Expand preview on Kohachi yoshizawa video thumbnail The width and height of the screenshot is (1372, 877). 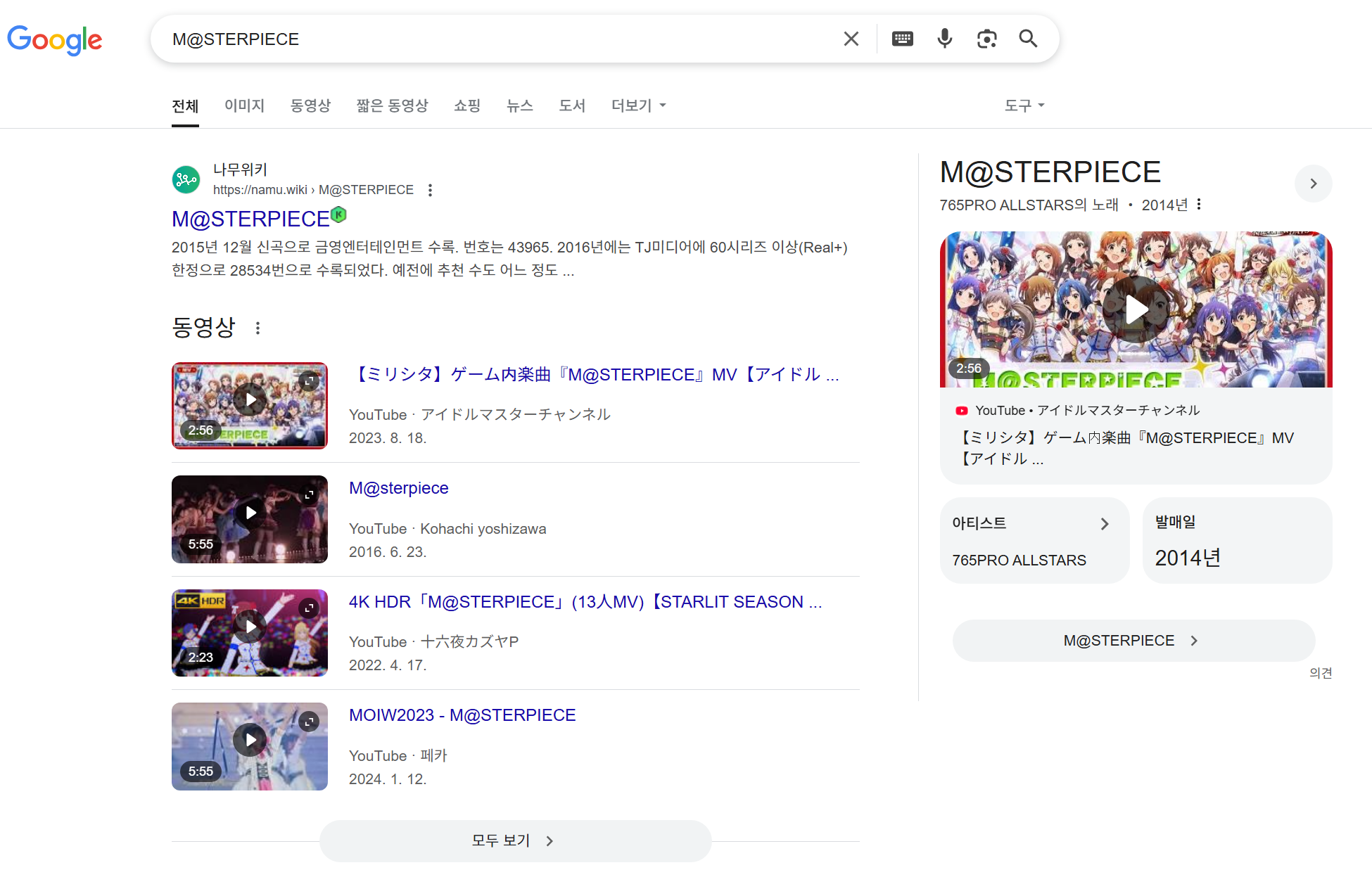309,494
